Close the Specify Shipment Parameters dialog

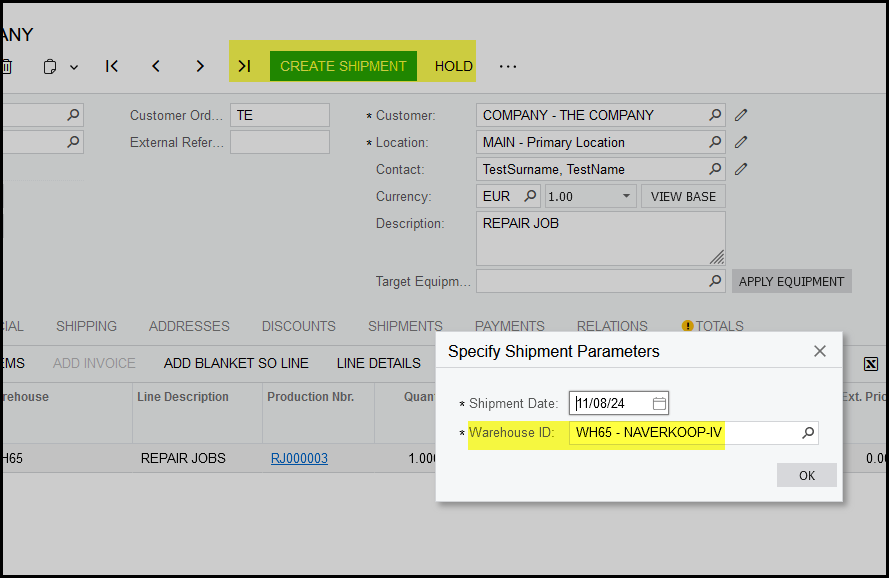(x=820, y=351)
